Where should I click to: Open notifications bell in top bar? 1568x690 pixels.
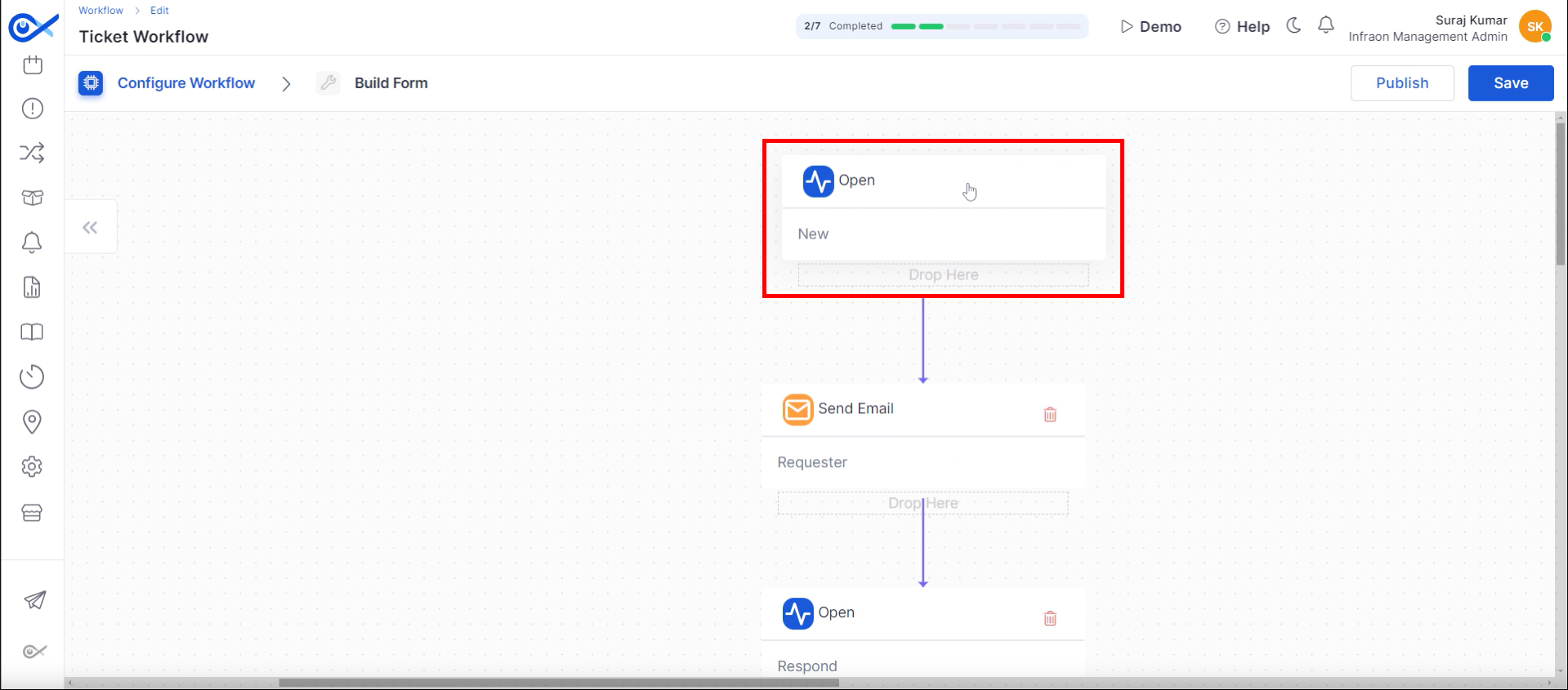click(x=1326, y=26)
